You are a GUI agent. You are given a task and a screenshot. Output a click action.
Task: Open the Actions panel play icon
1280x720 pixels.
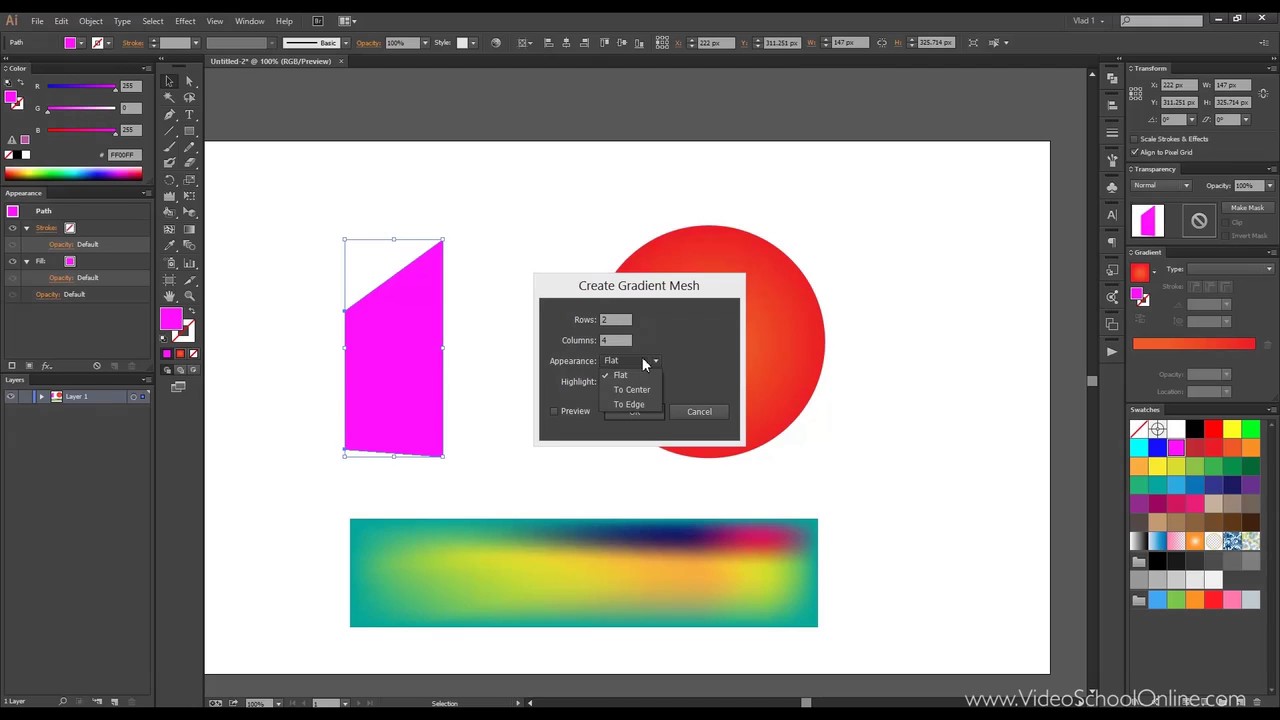click(x=1112, y=351)
